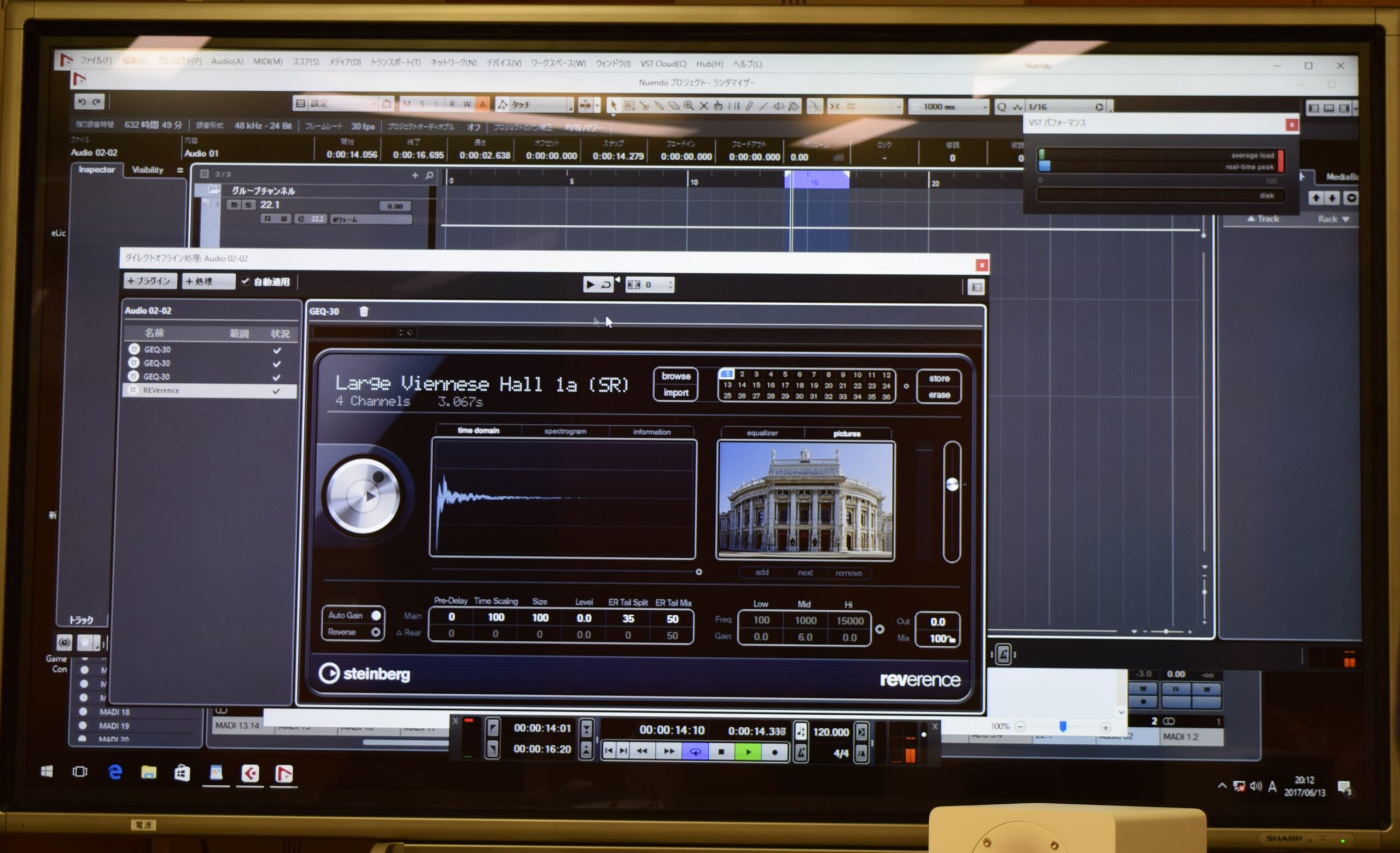The image size is (1400, 853).
Task: Click the go to previous marker transport button
Action: click(x=609, y=751)
